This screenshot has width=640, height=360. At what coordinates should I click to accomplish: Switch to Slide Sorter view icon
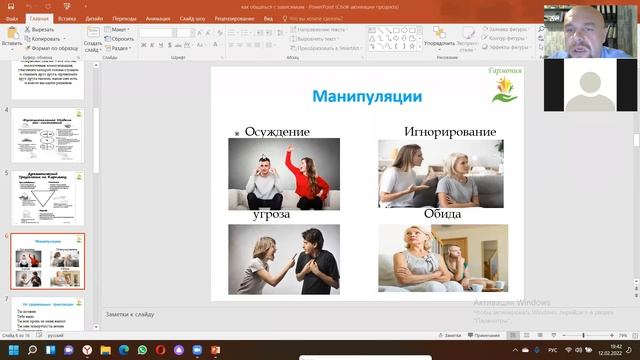pos(527,336)
